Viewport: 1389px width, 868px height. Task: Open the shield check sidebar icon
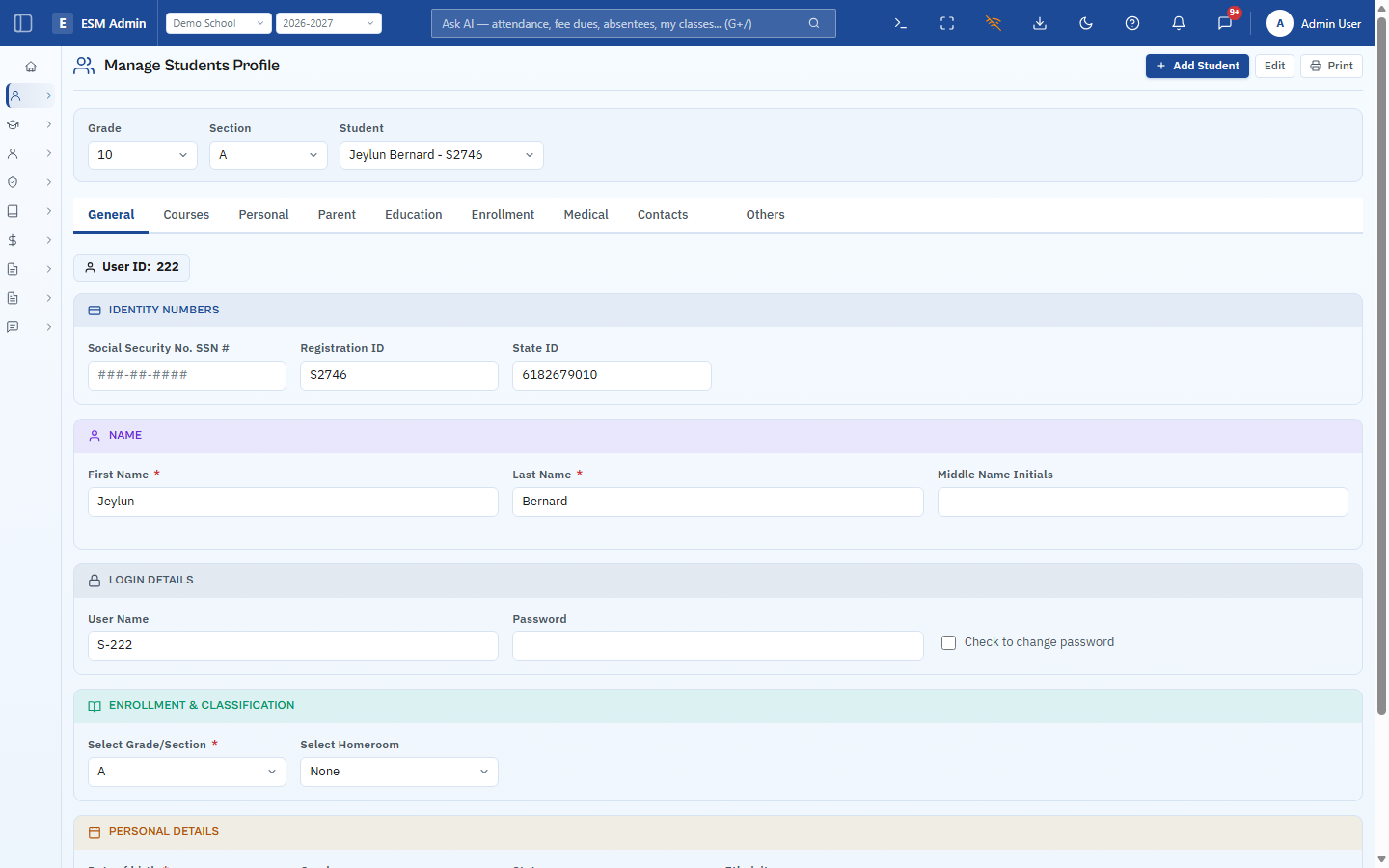(x=13, y=182)
